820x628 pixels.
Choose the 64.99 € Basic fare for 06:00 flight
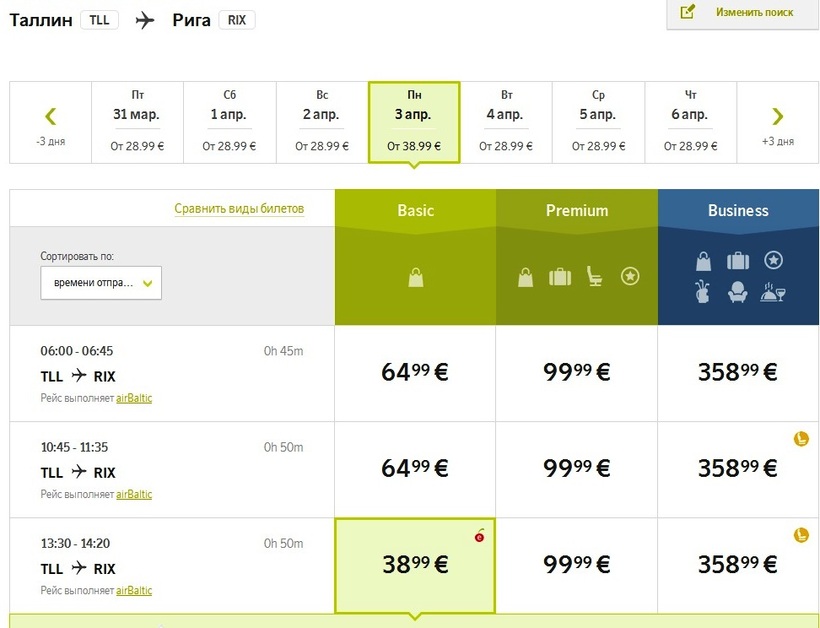pos(415,373)
